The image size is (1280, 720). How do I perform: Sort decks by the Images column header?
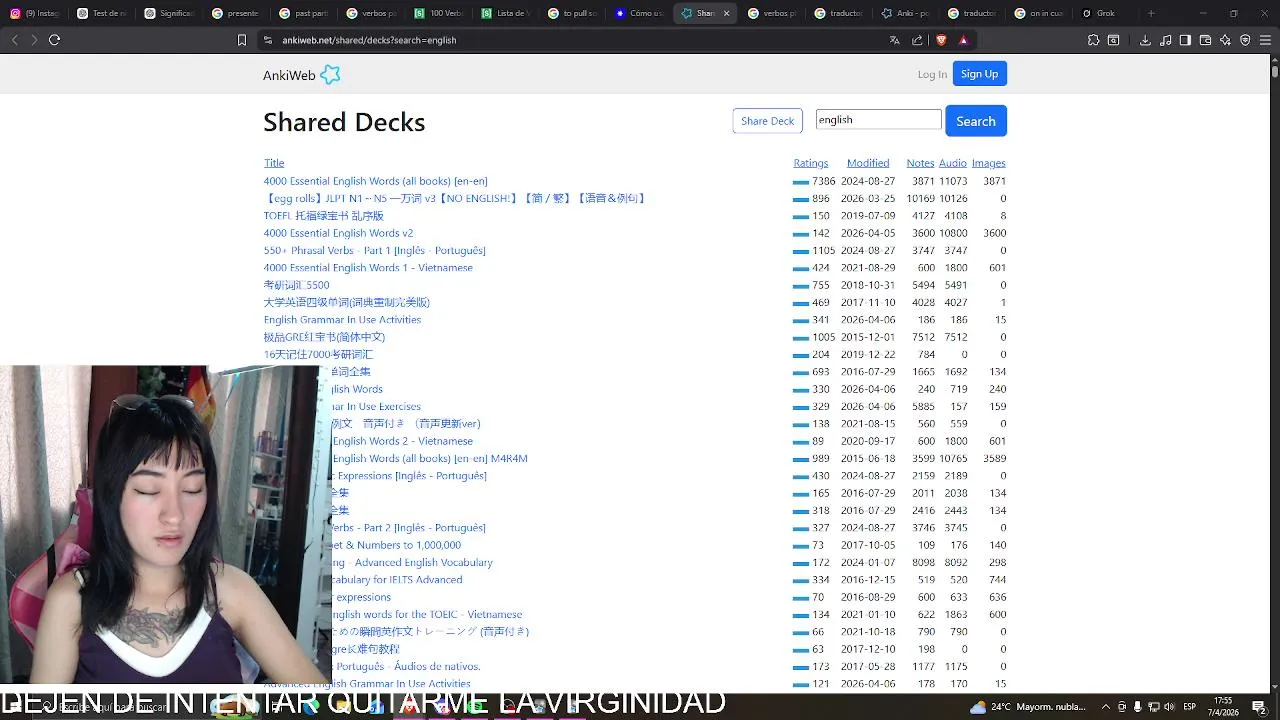tap(989, 163)
